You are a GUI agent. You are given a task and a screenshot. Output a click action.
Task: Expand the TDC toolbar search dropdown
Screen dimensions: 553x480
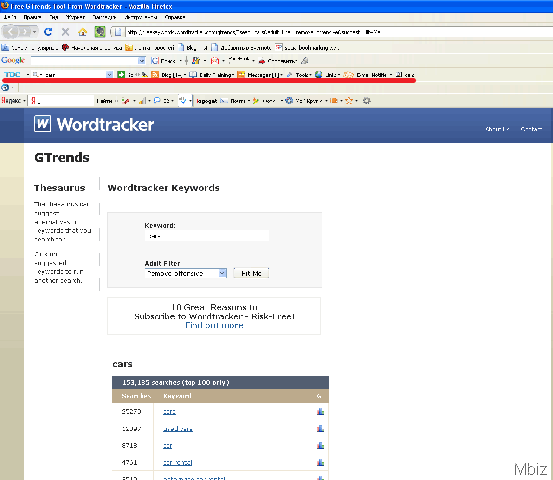[109, 74]
